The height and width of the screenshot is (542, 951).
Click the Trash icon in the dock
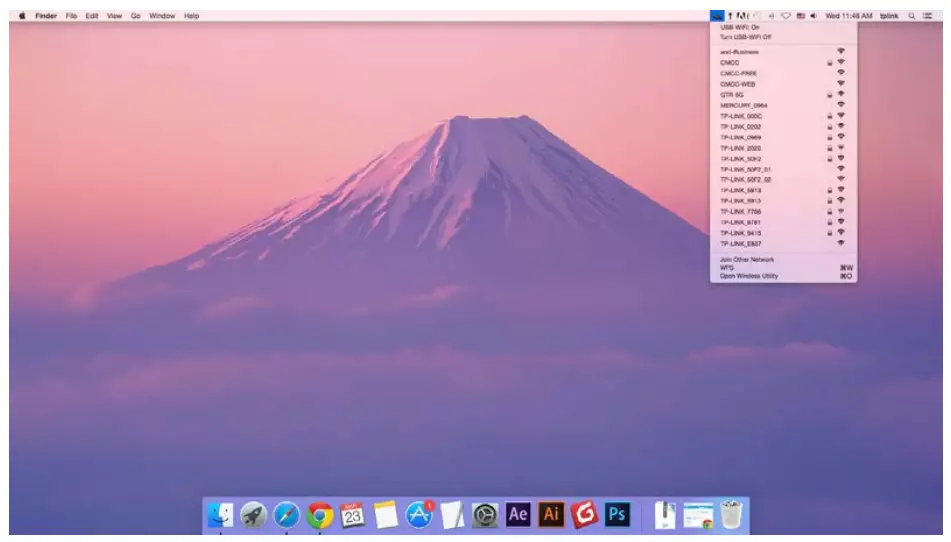(732, 515)
